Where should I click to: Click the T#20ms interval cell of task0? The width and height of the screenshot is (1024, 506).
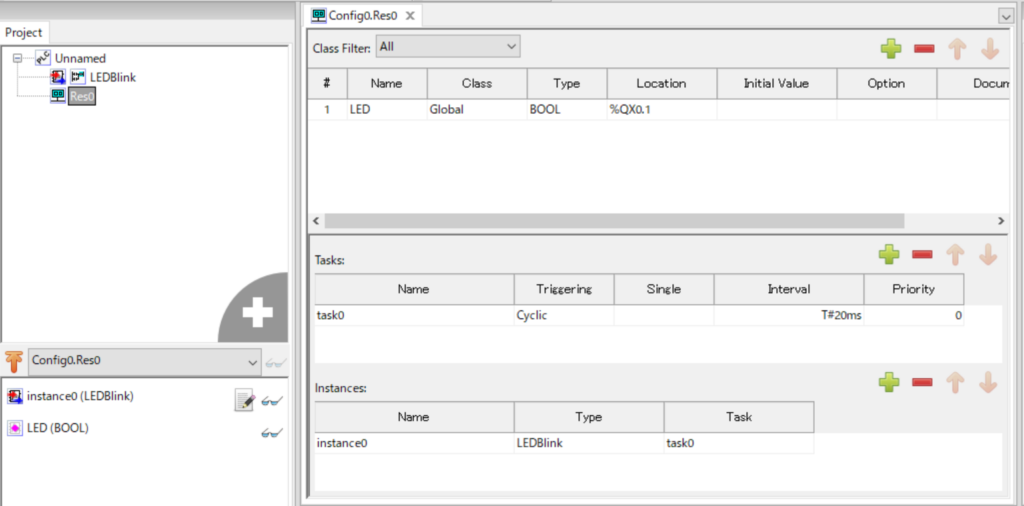pyautogui.click(x=788, y=315)
